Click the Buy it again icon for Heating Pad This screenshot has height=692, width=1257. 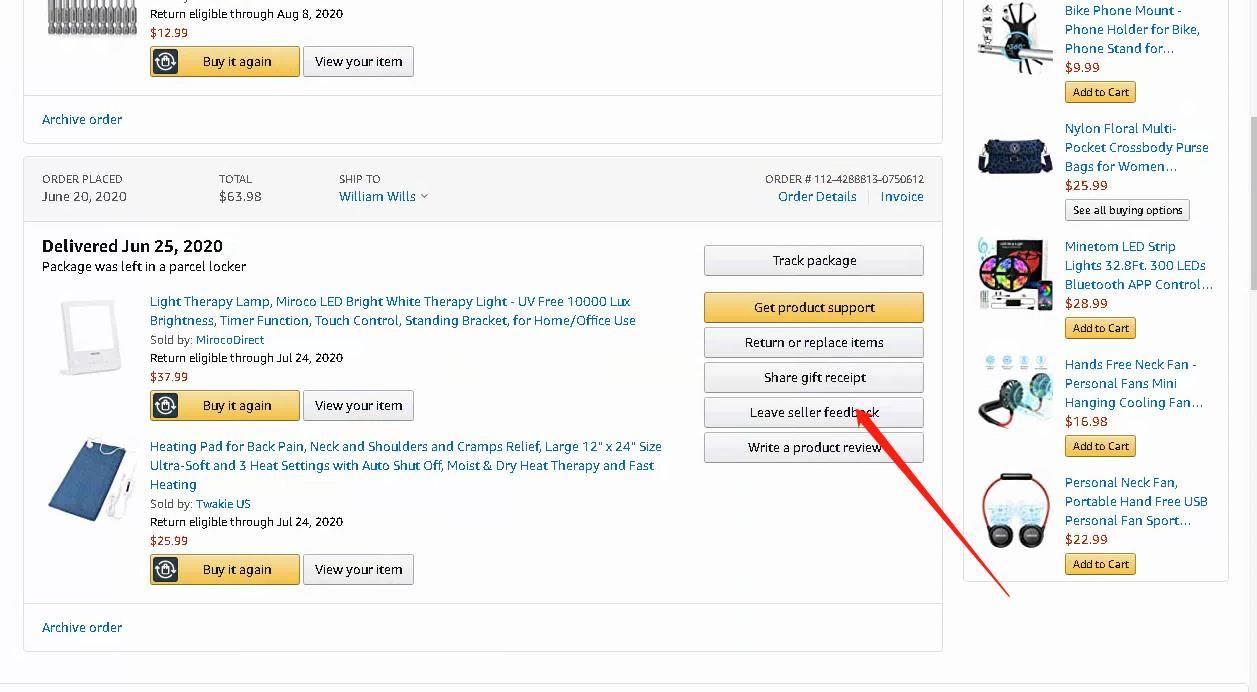[x=166, y=570]
